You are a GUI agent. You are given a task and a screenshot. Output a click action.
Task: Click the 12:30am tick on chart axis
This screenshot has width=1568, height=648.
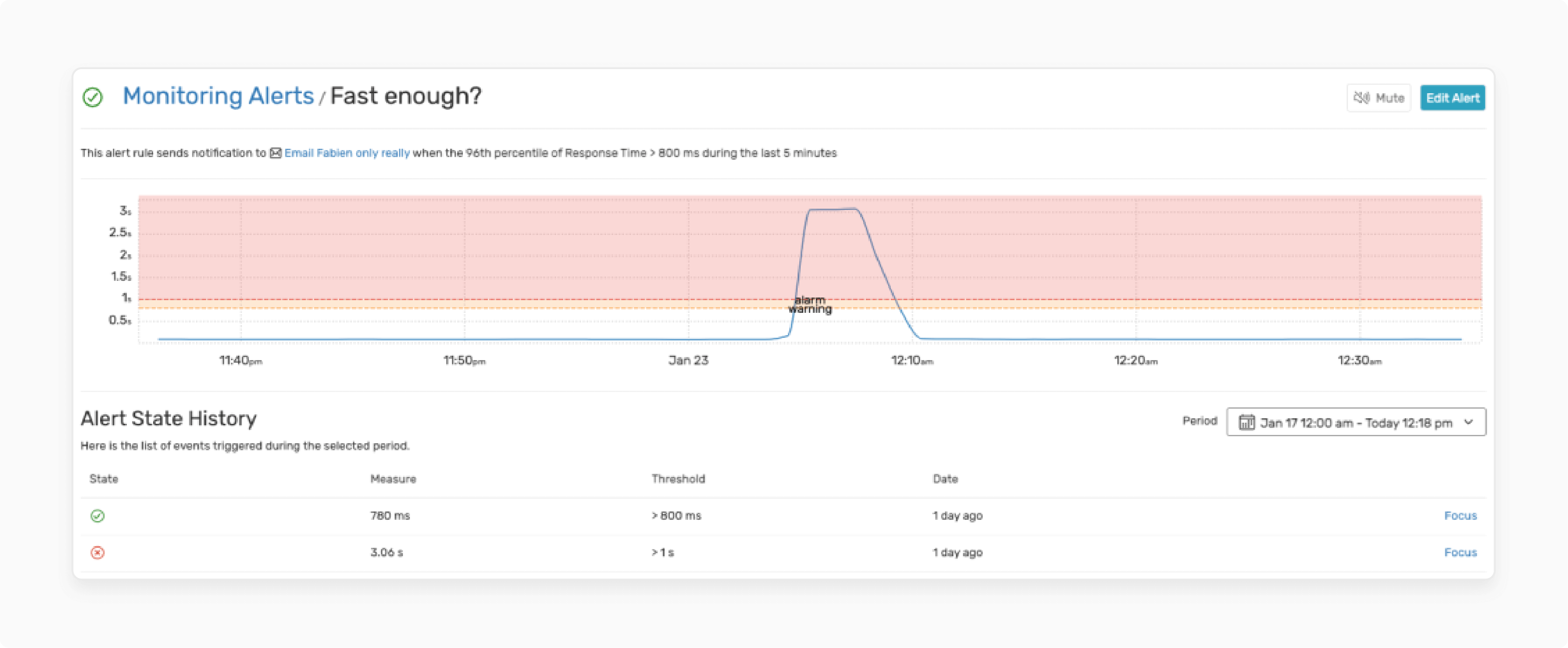[x=1359, y=361]
